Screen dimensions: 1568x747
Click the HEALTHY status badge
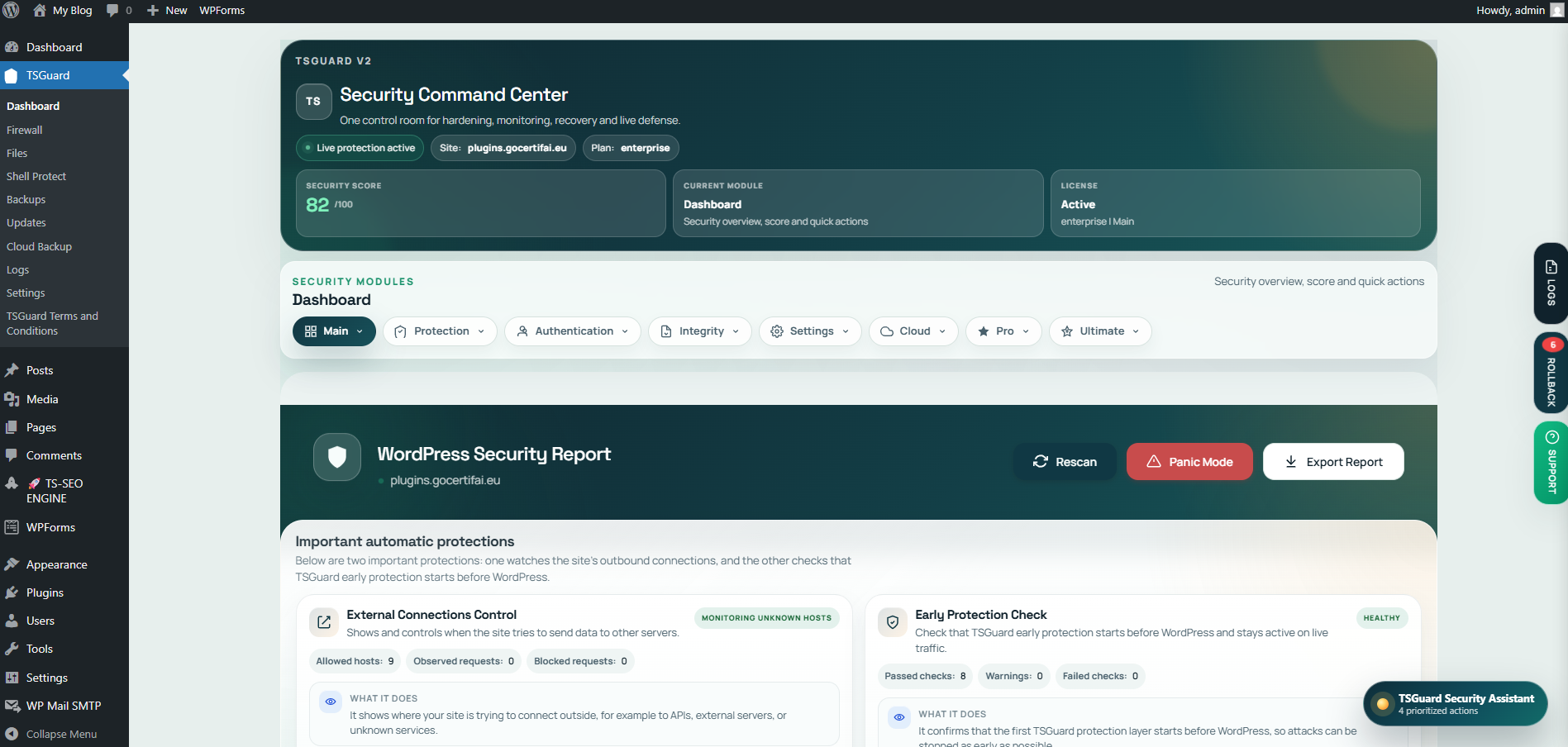1382,618
